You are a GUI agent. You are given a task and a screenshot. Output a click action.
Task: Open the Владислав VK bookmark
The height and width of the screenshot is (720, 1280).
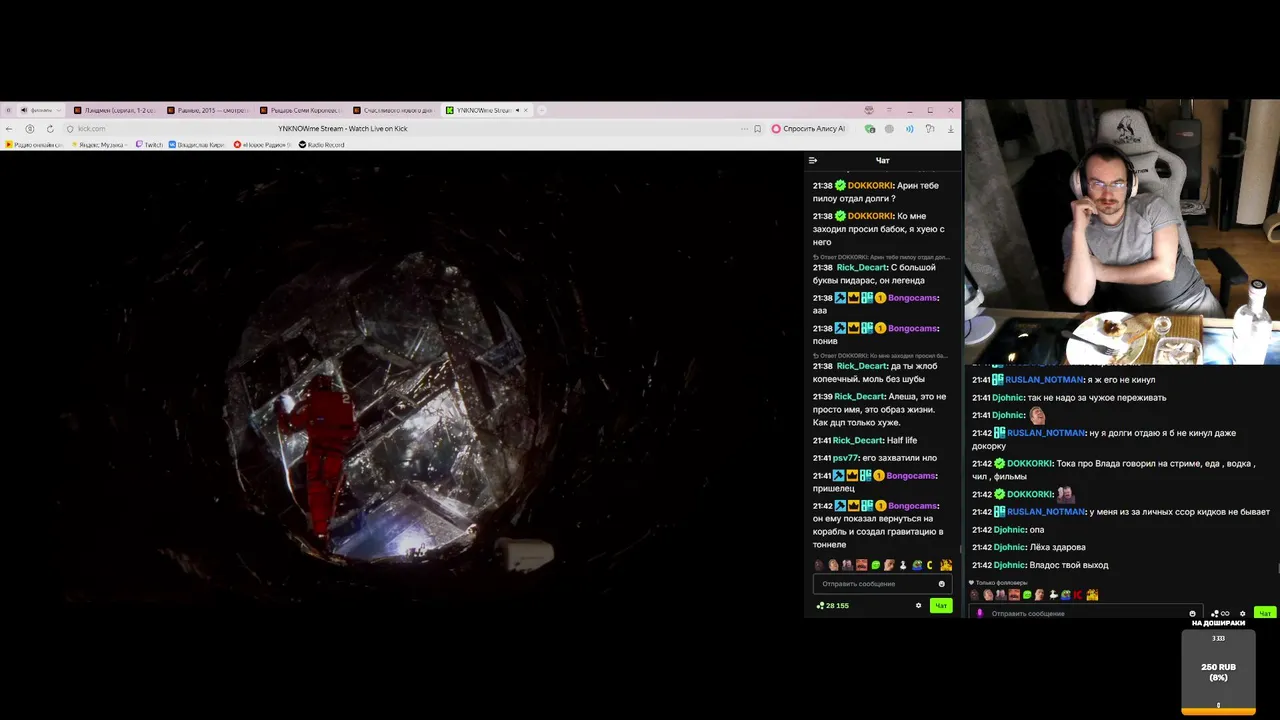tap(196, 145)
